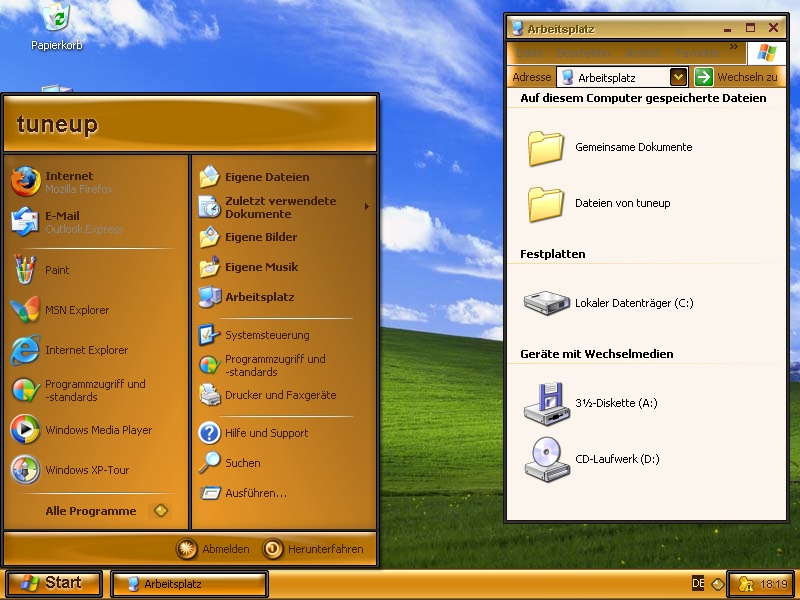Click the Arbeitsplatz title bar icon
The height and width of the screenshot is (600, 800).
517,29
